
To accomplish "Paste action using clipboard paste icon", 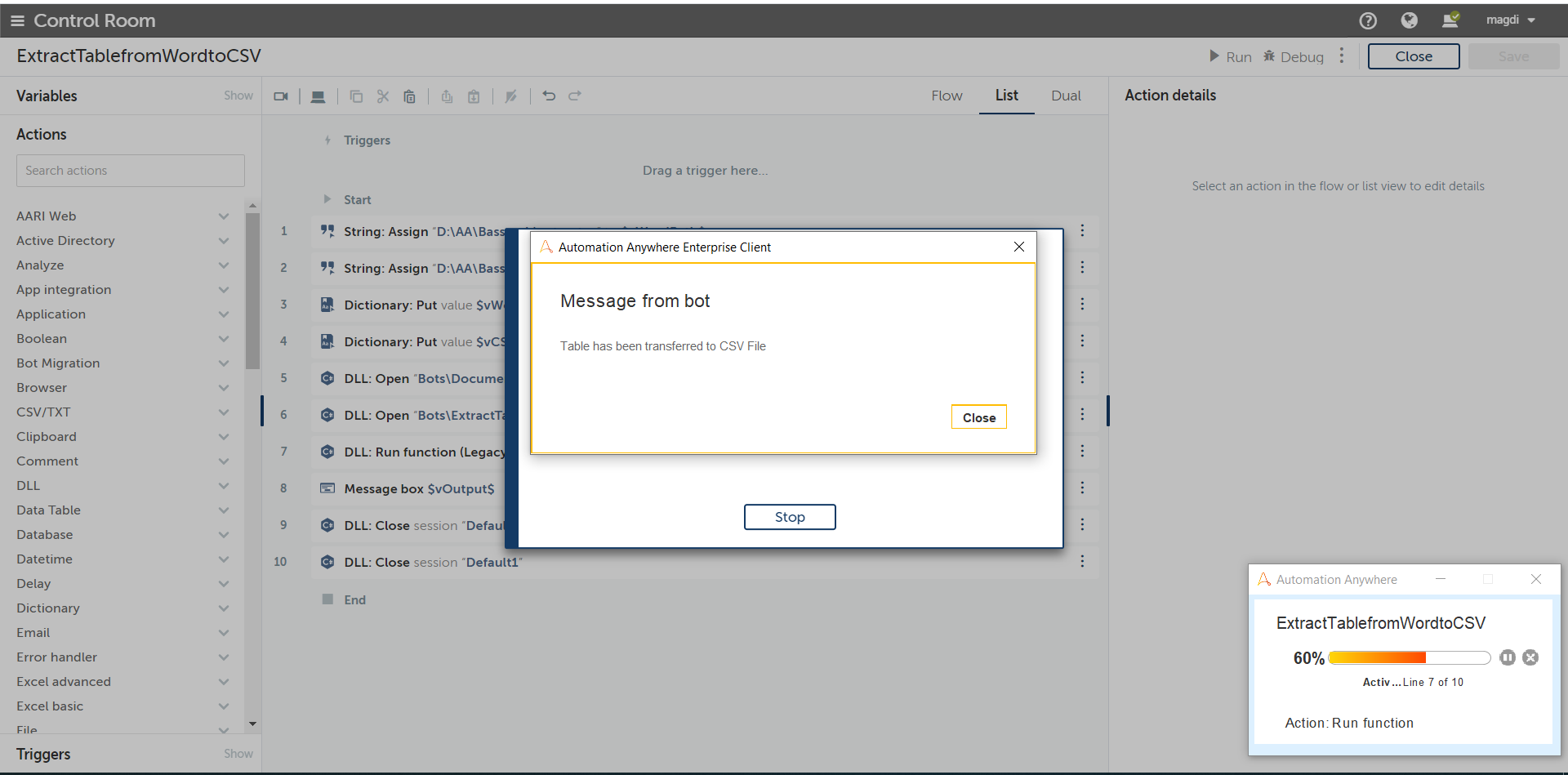I will click(409, 96).
